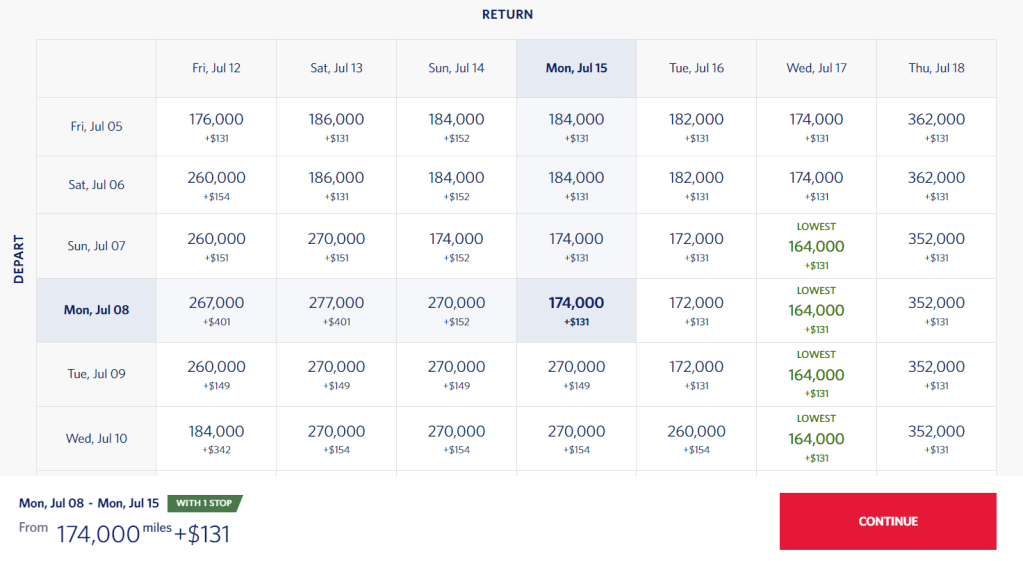Choose lowest 164,000 fare departing Wed, Jul 10
Image resolution: width=1023 pixels, height=561 pixels.
tap(816, 438)
